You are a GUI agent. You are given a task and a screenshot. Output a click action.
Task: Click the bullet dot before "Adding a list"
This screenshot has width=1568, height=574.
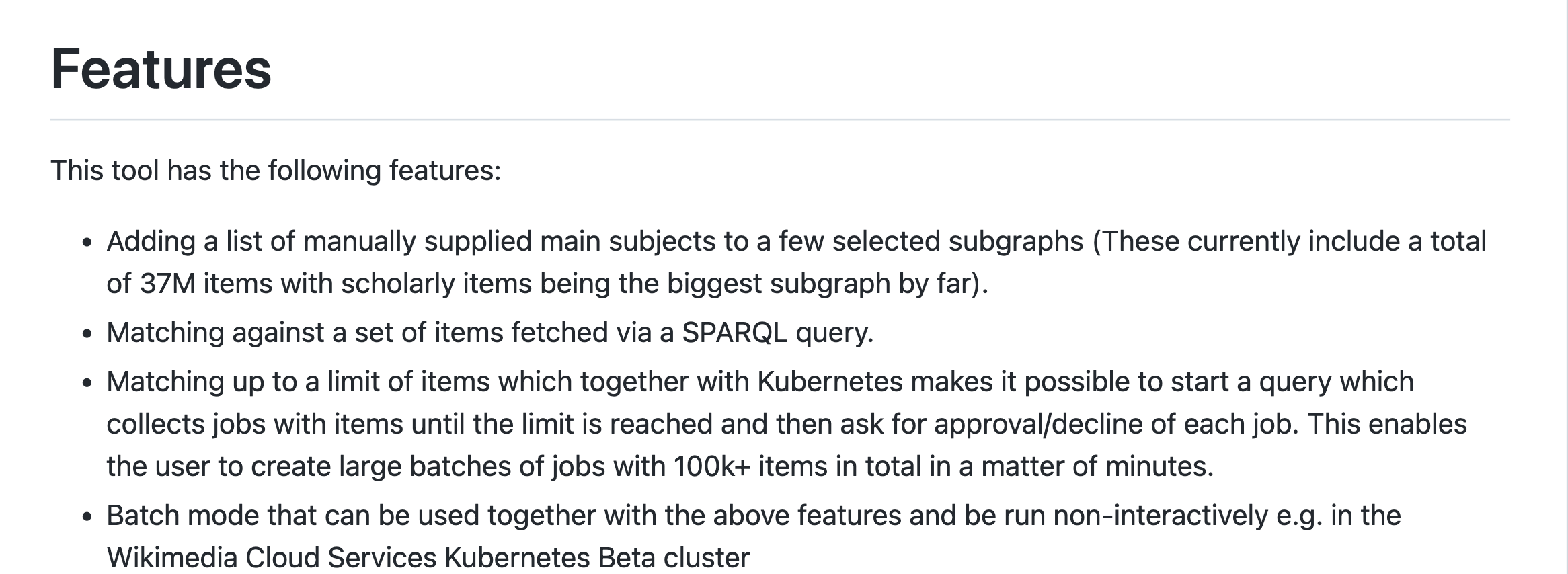point(87,243)
